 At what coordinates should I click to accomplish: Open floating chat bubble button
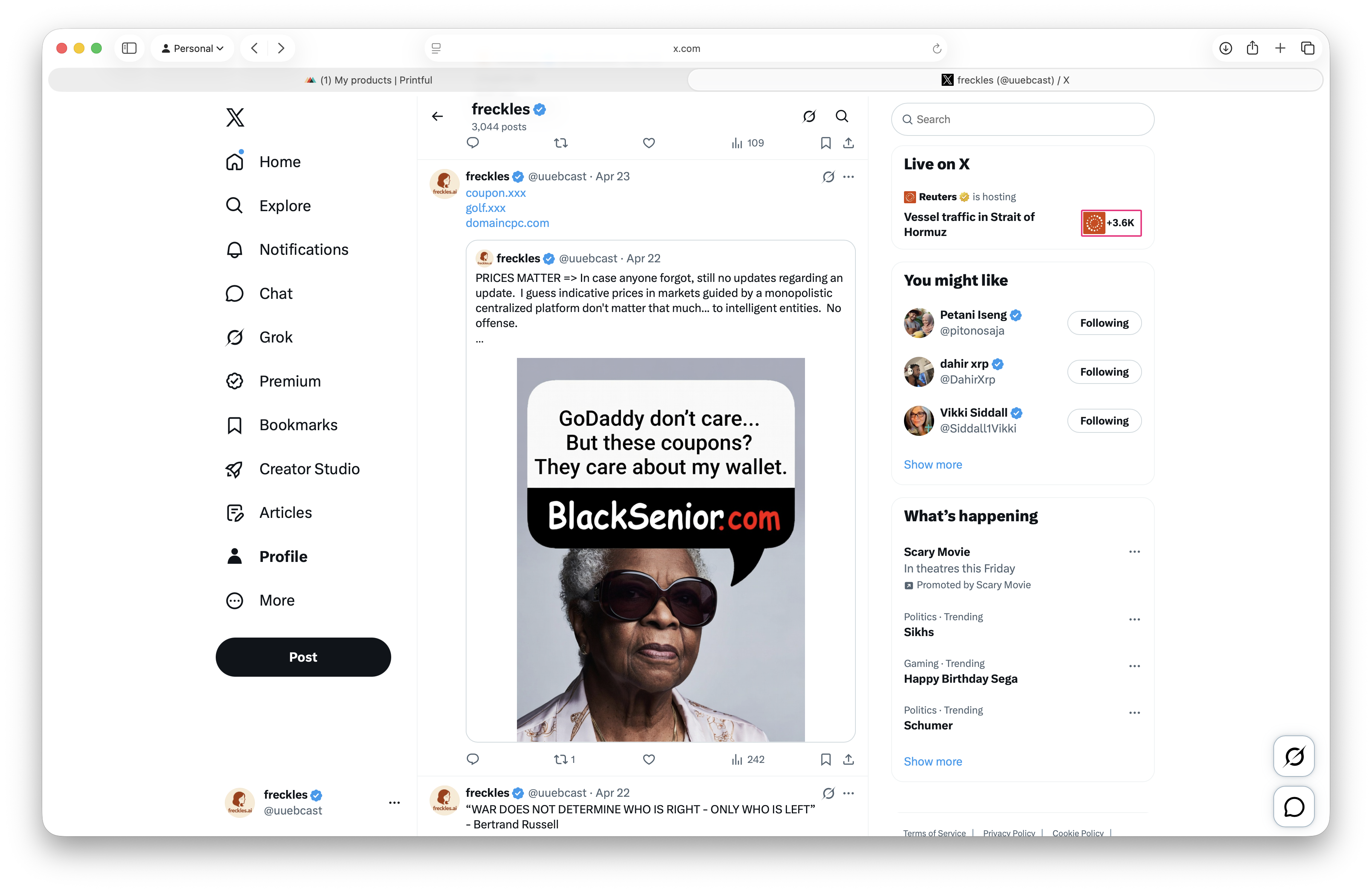(x=1294, y=807)
